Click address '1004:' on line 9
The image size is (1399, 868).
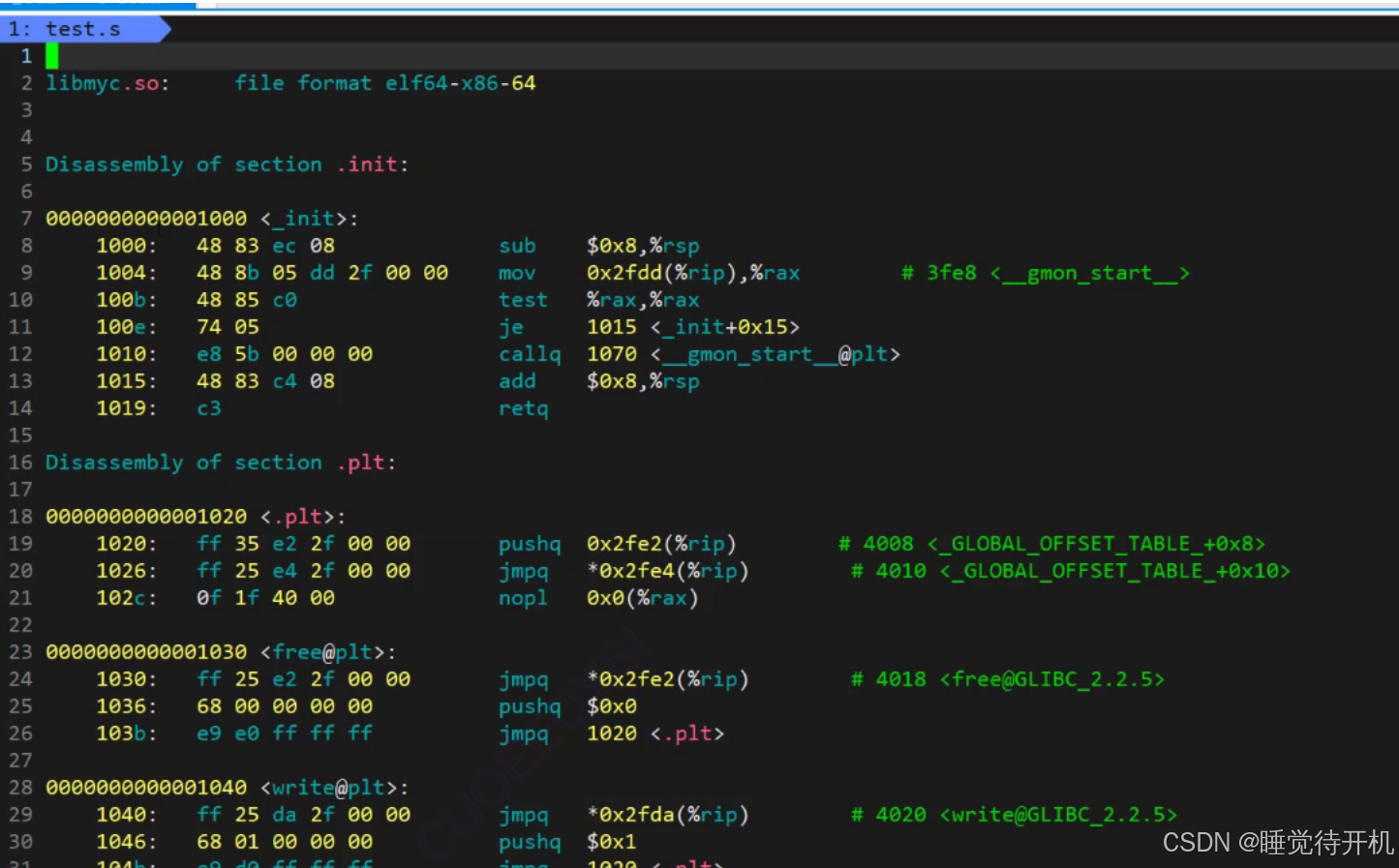[127, 273]
